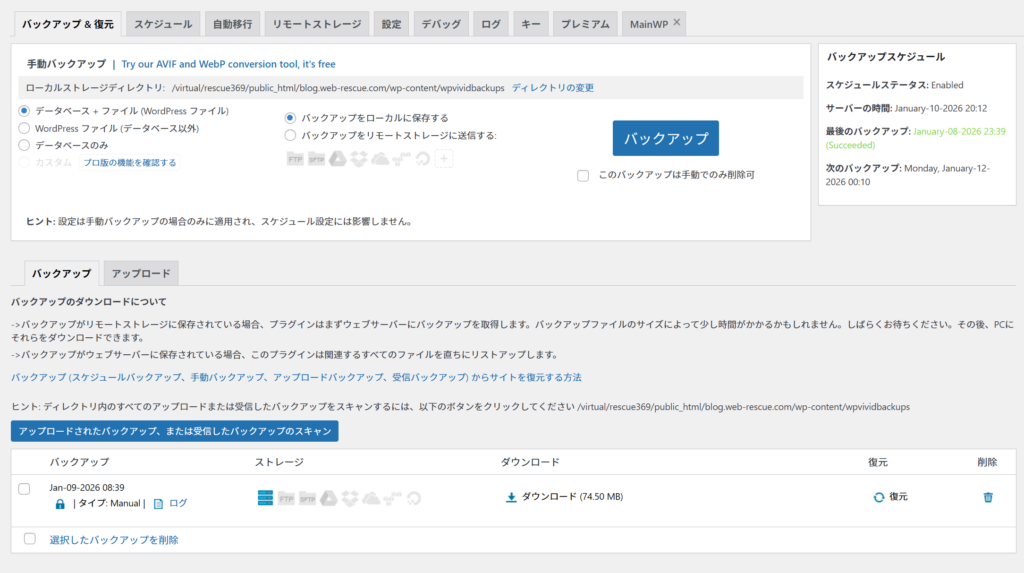Choose 'バックアップをリモートストレージに送信する' radio button
1024x573 pixels.
[x=291, y=135]
